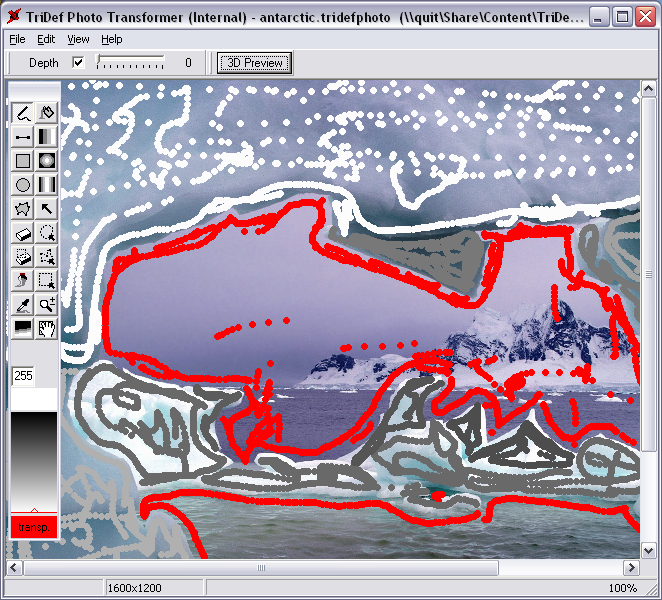Click the 1600x1200 image size text
This screenshot has width=662, height=600.
pos(134,588)
